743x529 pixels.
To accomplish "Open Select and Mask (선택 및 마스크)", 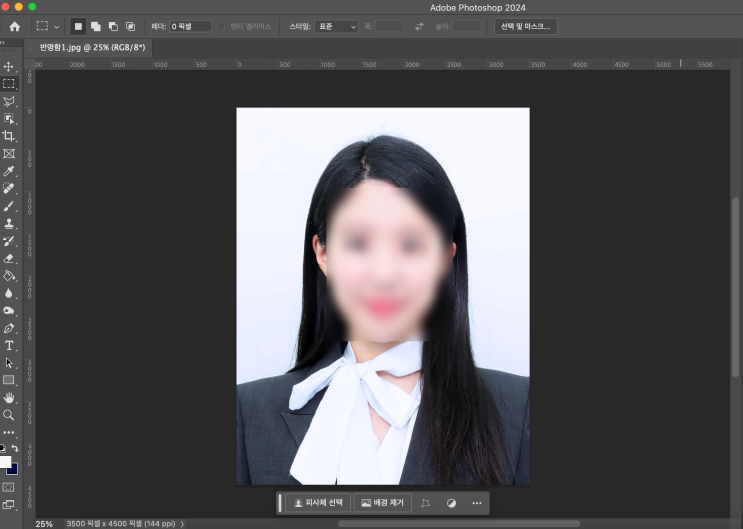I will pos(526,27).
